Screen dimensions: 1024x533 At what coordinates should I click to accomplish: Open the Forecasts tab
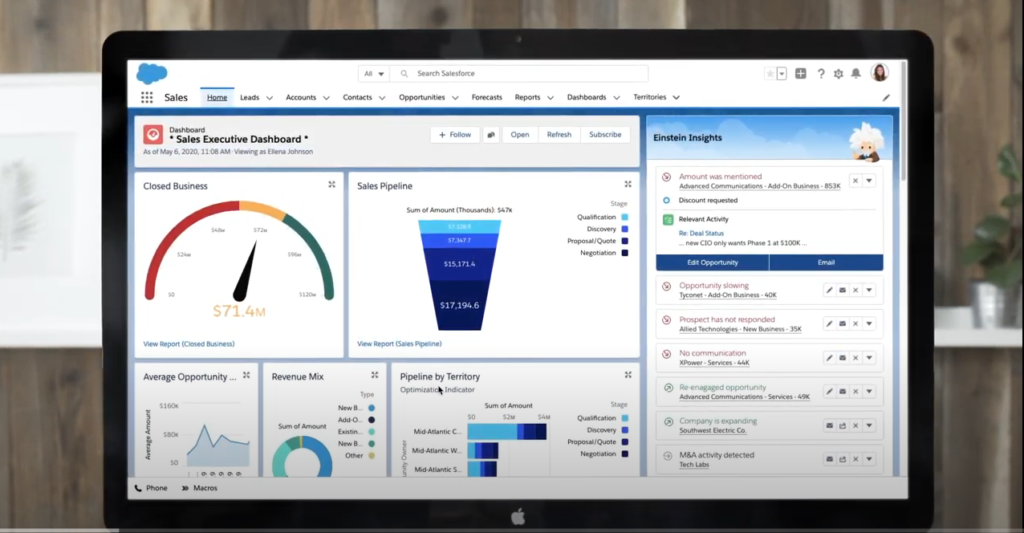pos(487,97)
